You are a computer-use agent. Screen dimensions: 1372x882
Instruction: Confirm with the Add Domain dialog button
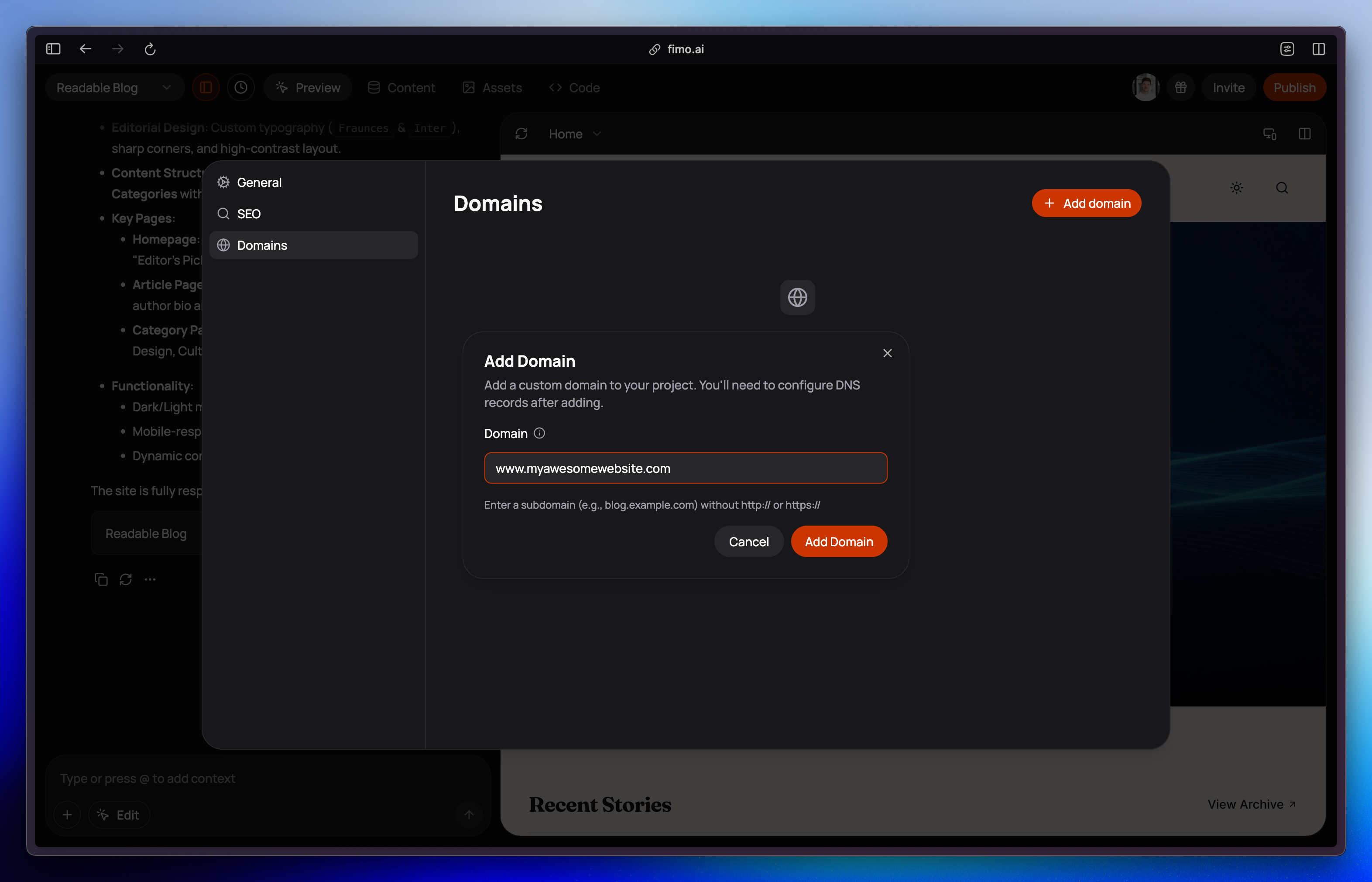click(839, 542)
